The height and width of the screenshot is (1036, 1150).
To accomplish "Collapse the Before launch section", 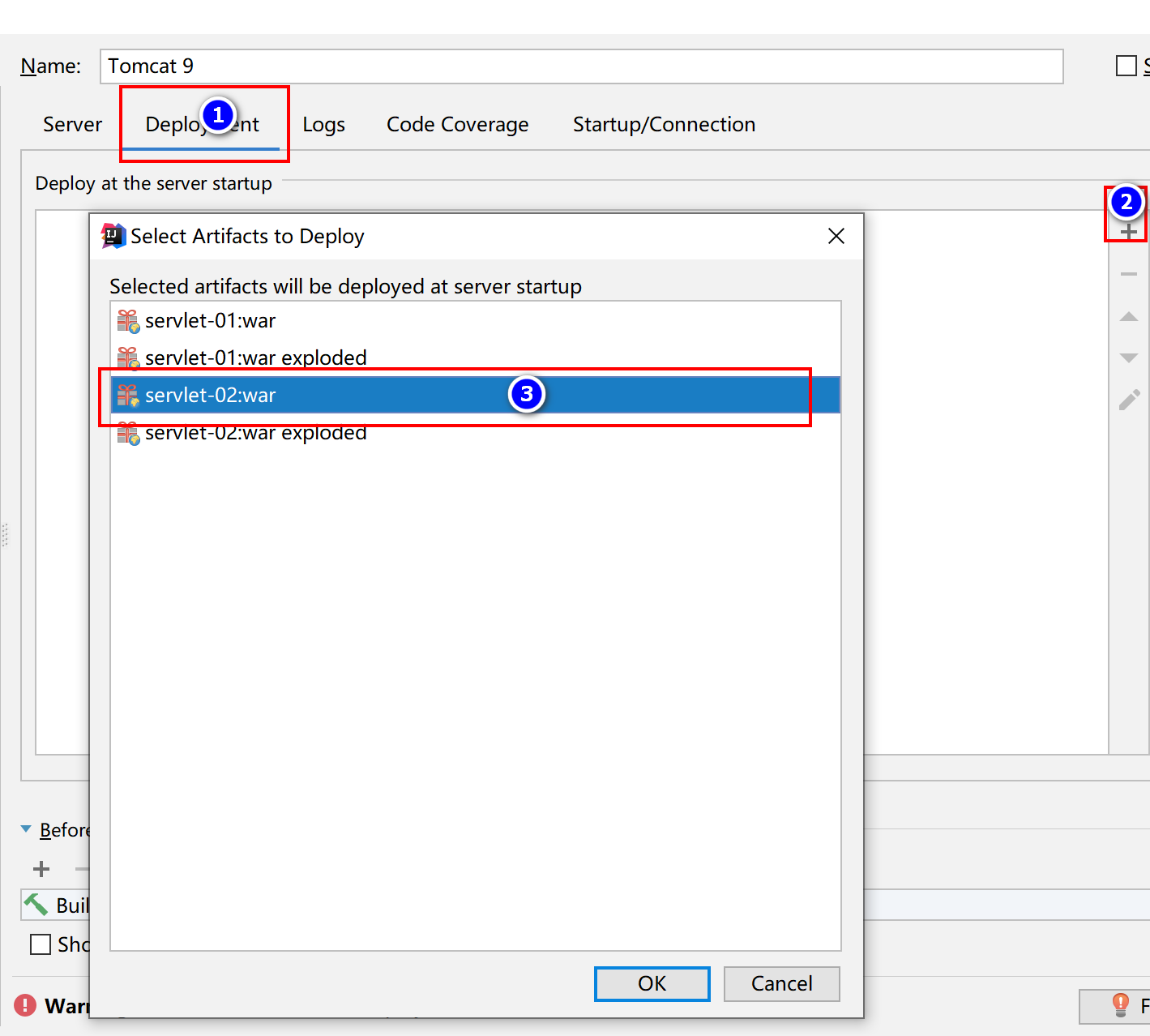I will point(26,829).
